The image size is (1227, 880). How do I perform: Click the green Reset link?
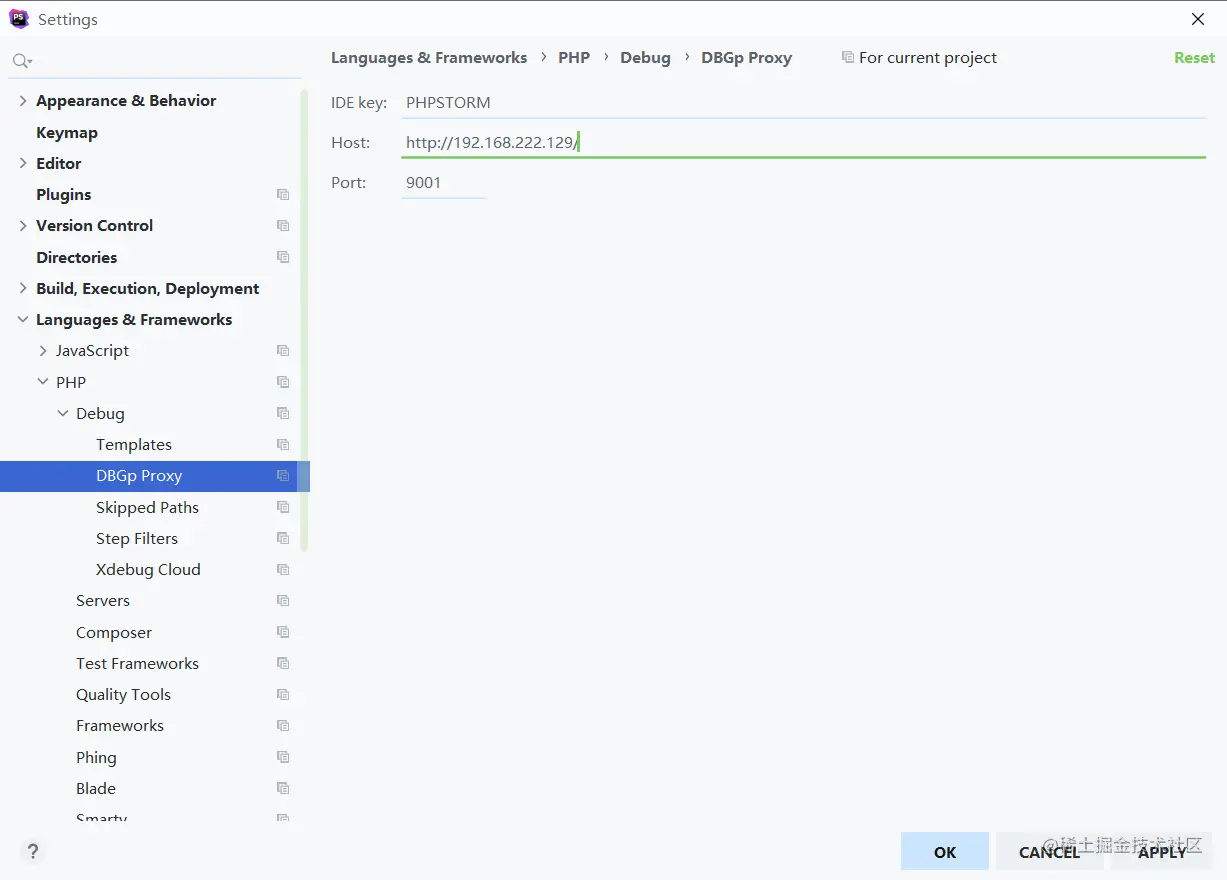1194,58
